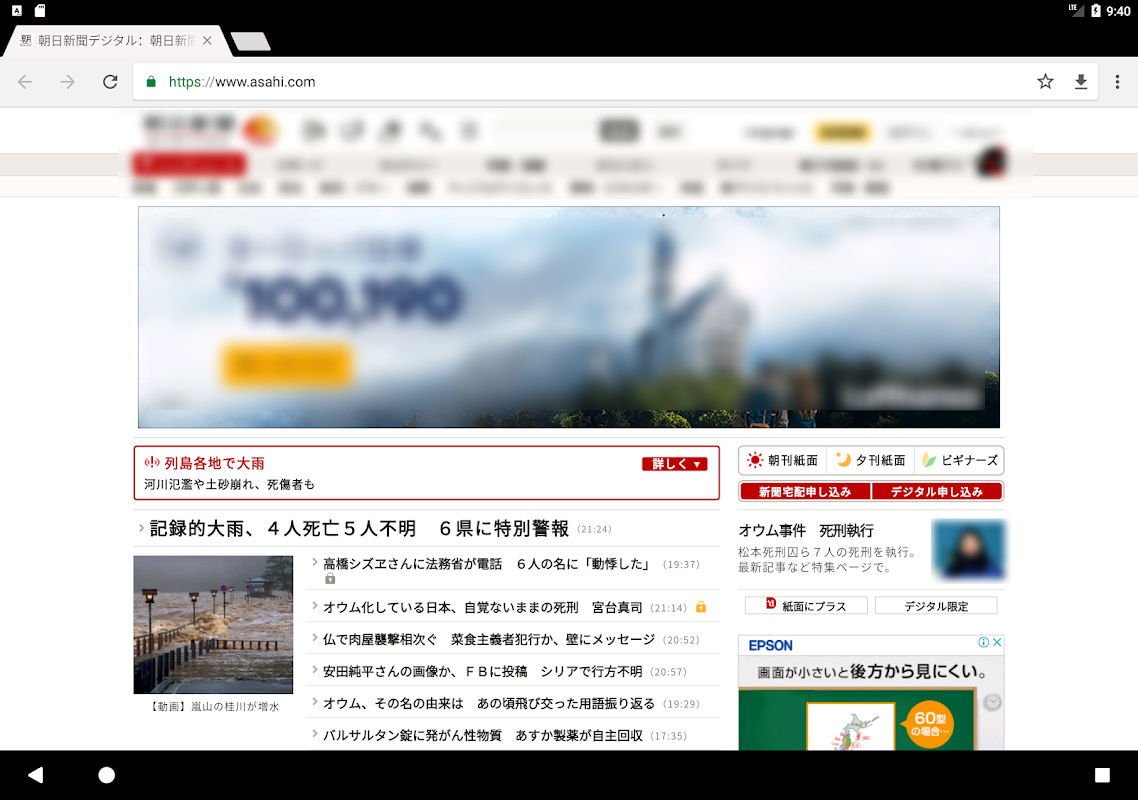Open the 詳しく dropdown on rain alert
The width and height of the screenshot is (1138, 800).
pyautogui.click(x=674, y=464)
